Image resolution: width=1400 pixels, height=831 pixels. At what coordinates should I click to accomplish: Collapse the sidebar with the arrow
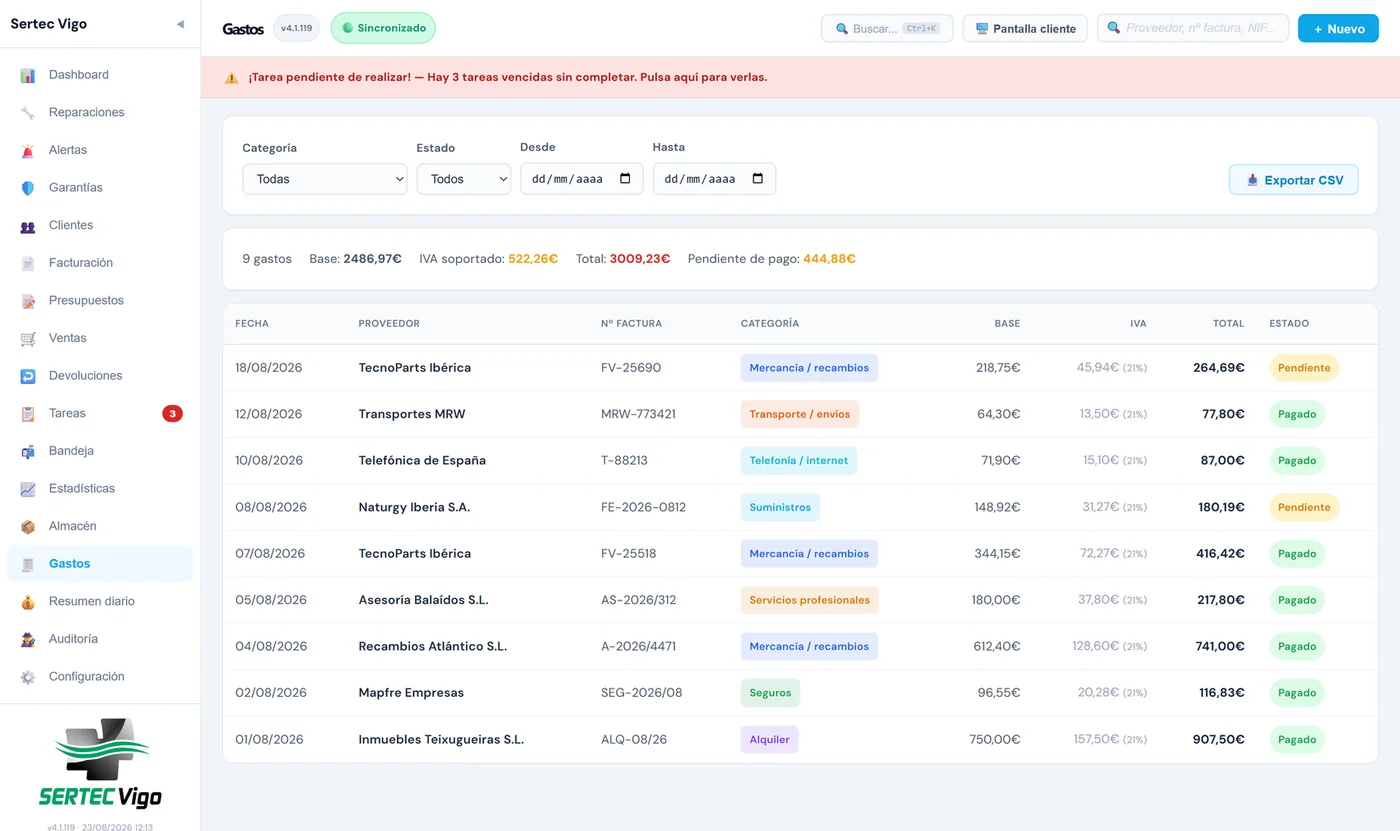click(180, 24)
